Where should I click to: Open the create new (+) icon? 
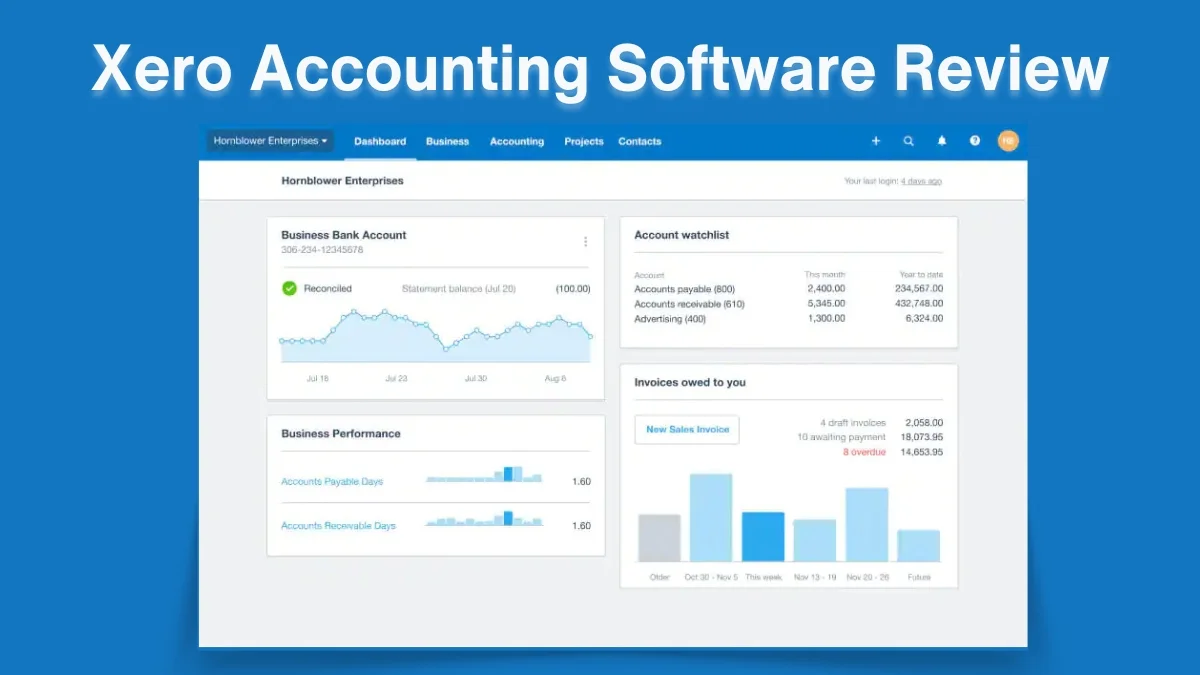(876, 141)
